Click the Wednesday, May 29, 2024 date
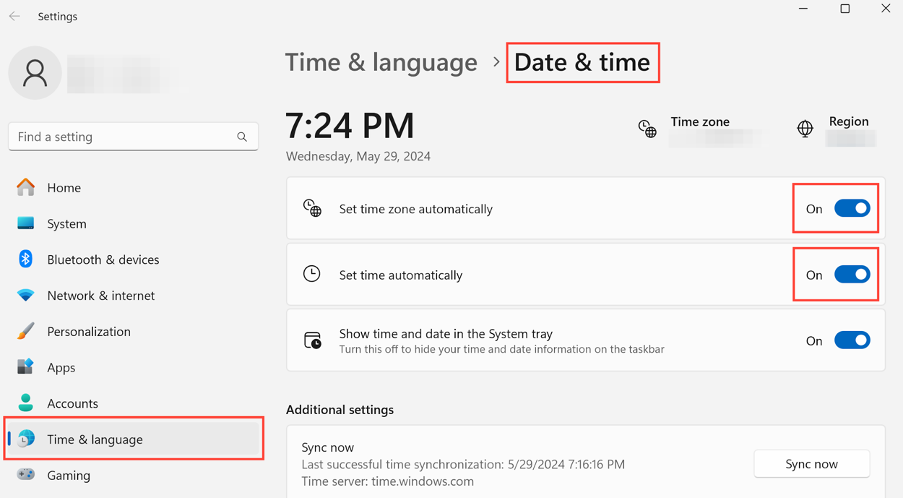Screen dimensions: 904x498 (x=358, y=156)
